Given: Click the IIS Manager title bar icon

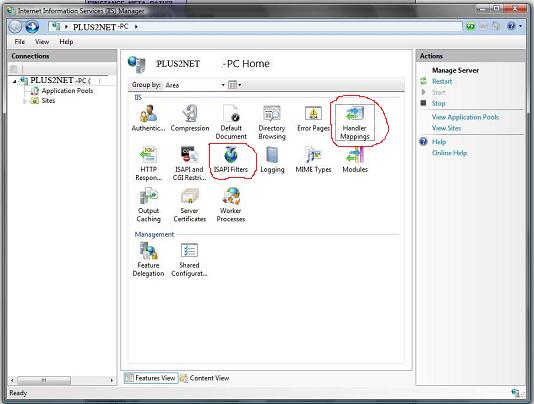Looking at the screenshot, I should (11, 11).
